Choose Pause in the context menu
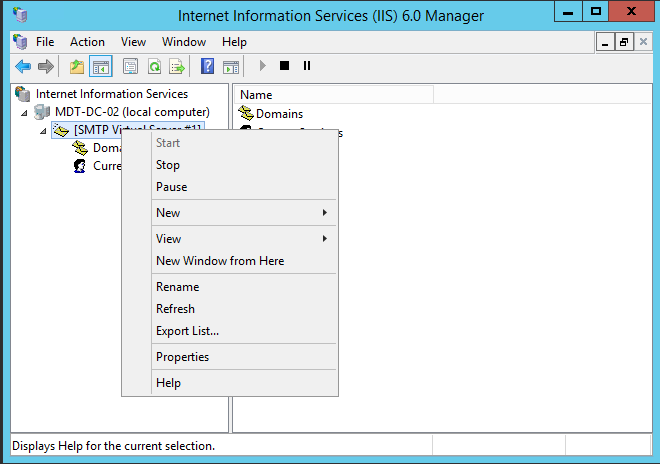The image size is (660, 464). (230, 187)
